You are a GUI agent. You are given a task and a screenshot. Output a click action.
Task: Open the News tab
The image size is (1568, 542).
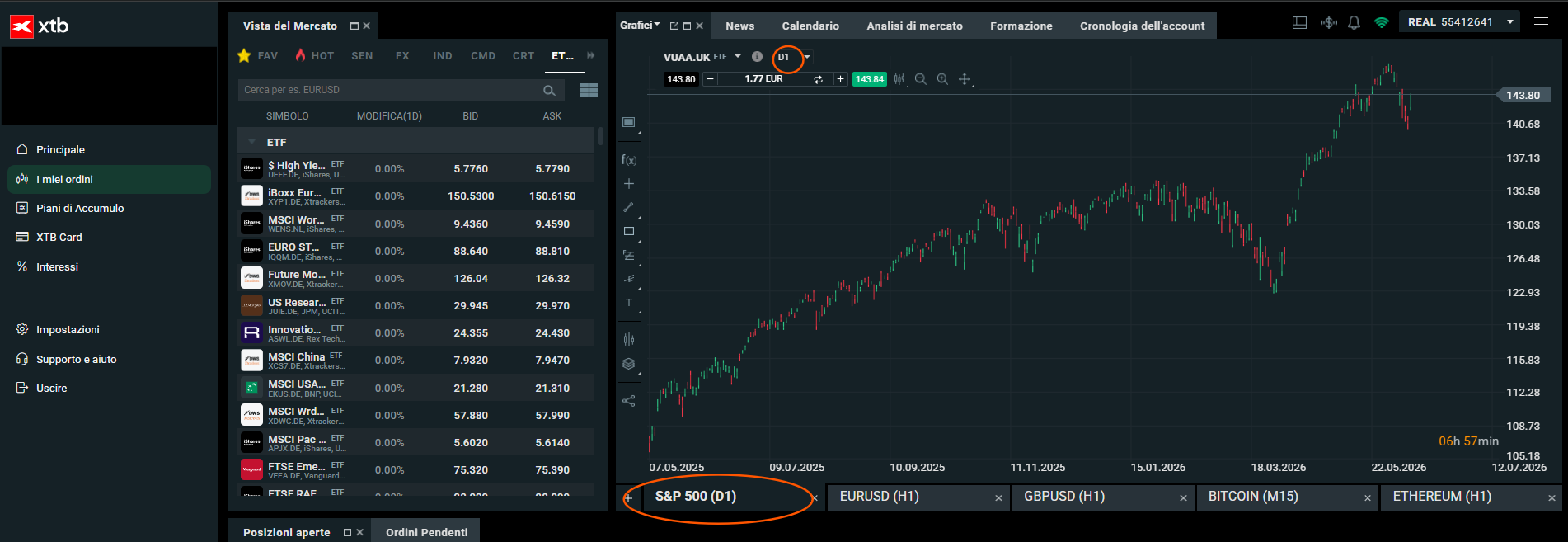tap(739, 26)
